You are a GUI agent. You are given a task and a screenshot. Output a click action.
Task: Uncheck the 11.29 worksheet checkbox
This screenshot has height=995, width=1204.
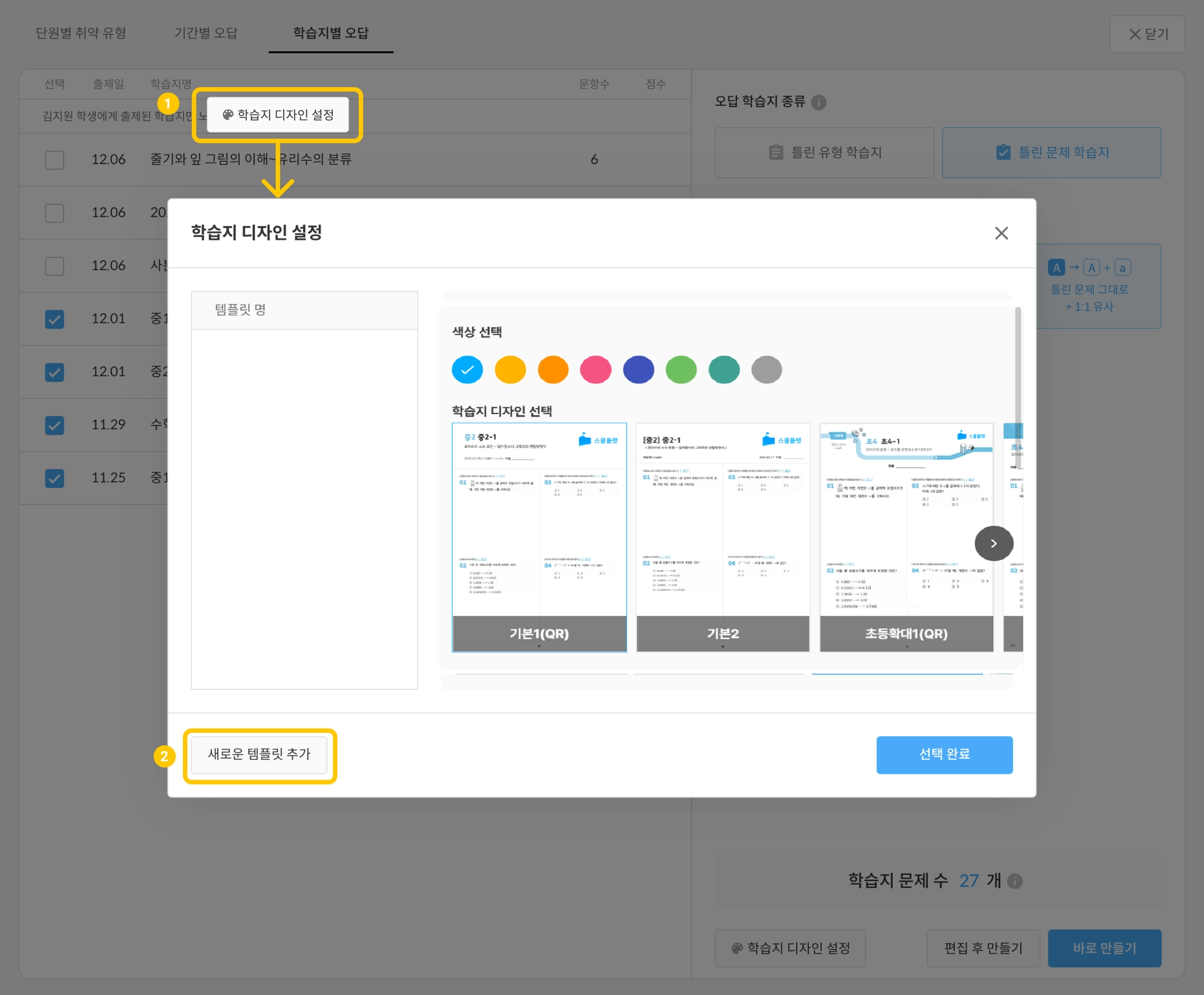coord(55,425)
